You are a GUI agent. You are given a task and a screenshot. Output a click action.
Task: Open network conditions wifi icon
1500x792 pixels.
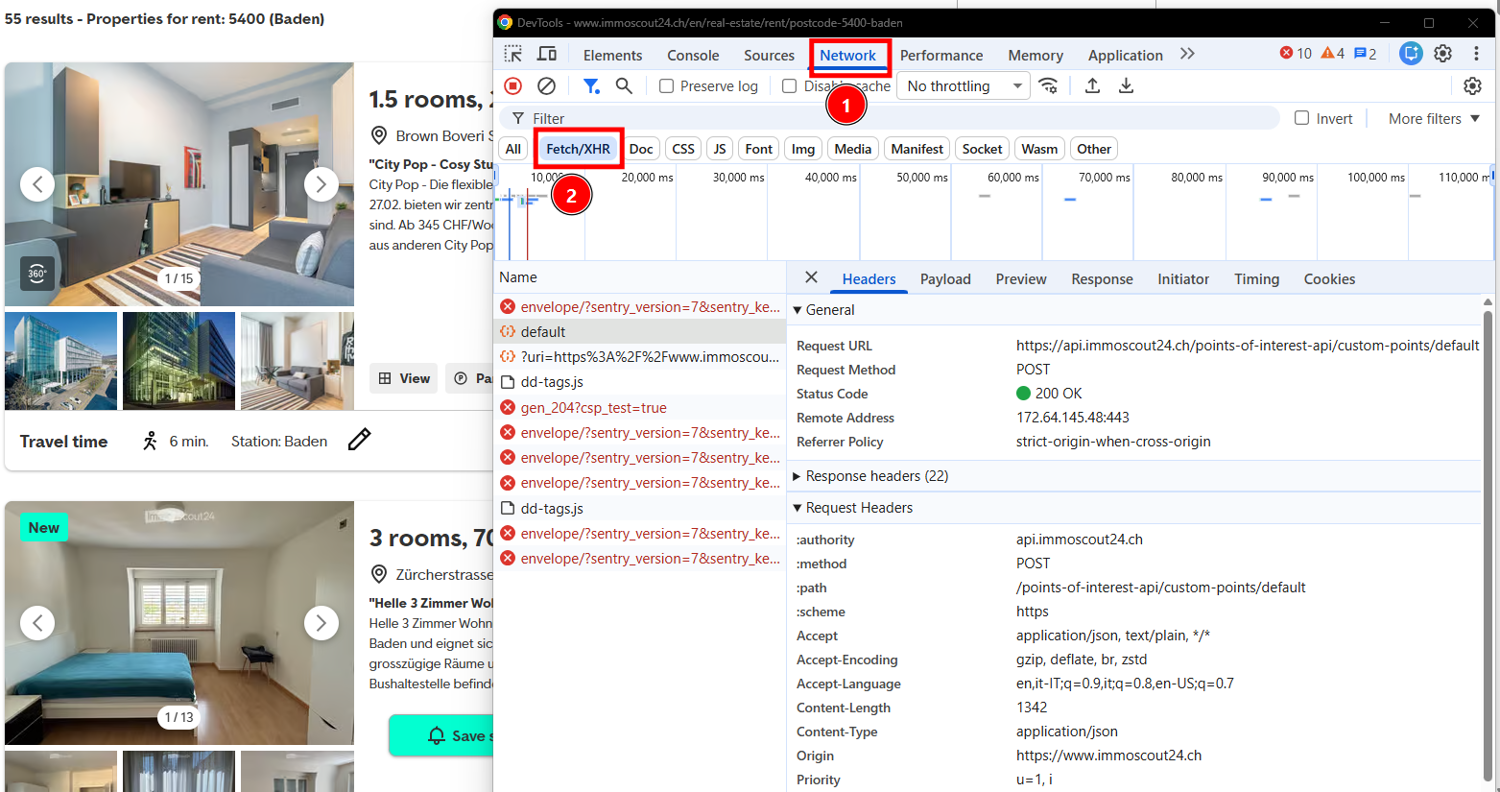pyautogui.click(x=1048, y=86)
